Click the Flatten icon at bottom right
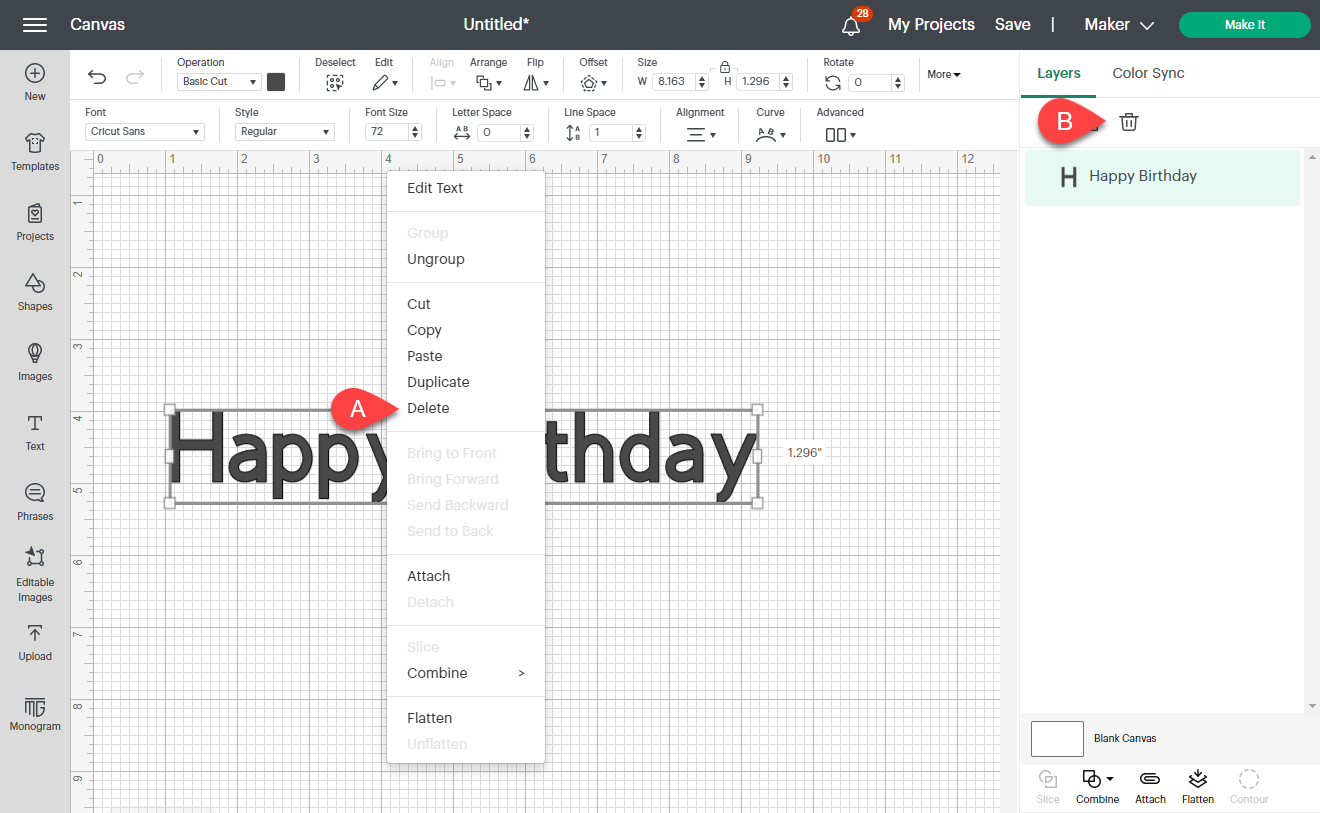1320x813 pixels. [x=1197, y=786]
